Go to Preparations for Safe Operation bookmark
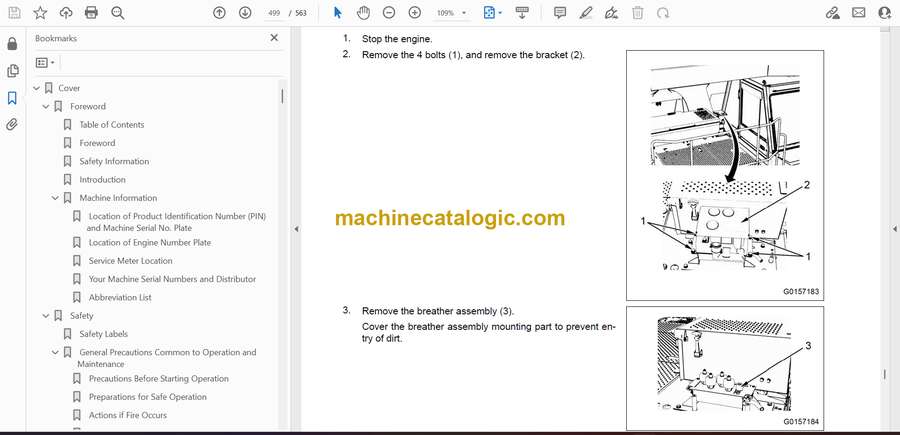The height and width of the screenshot is (435, 900). coord(148,397)
